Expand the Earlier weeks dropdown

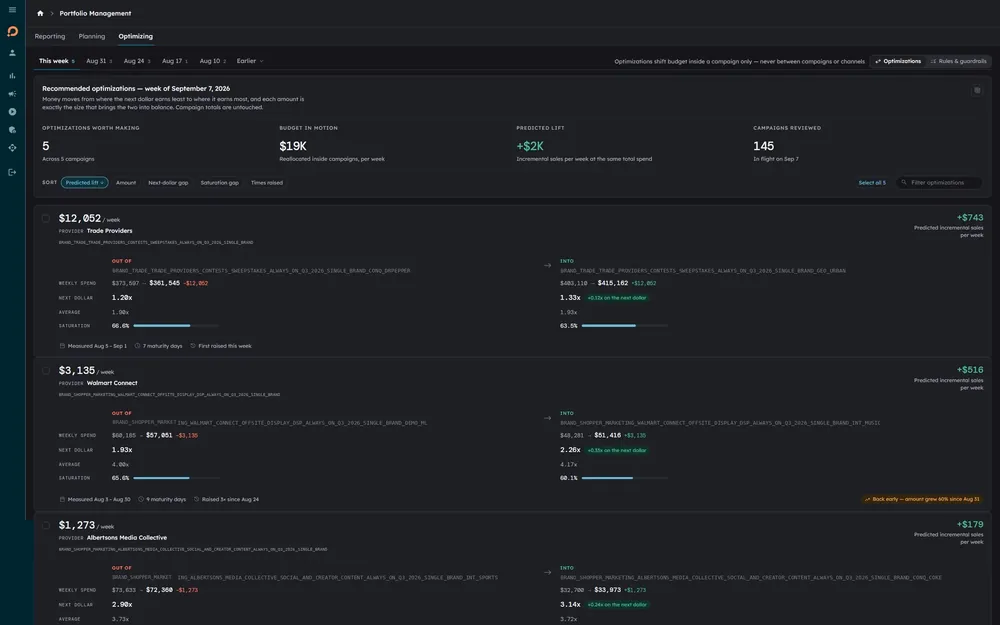coord(249,61)
